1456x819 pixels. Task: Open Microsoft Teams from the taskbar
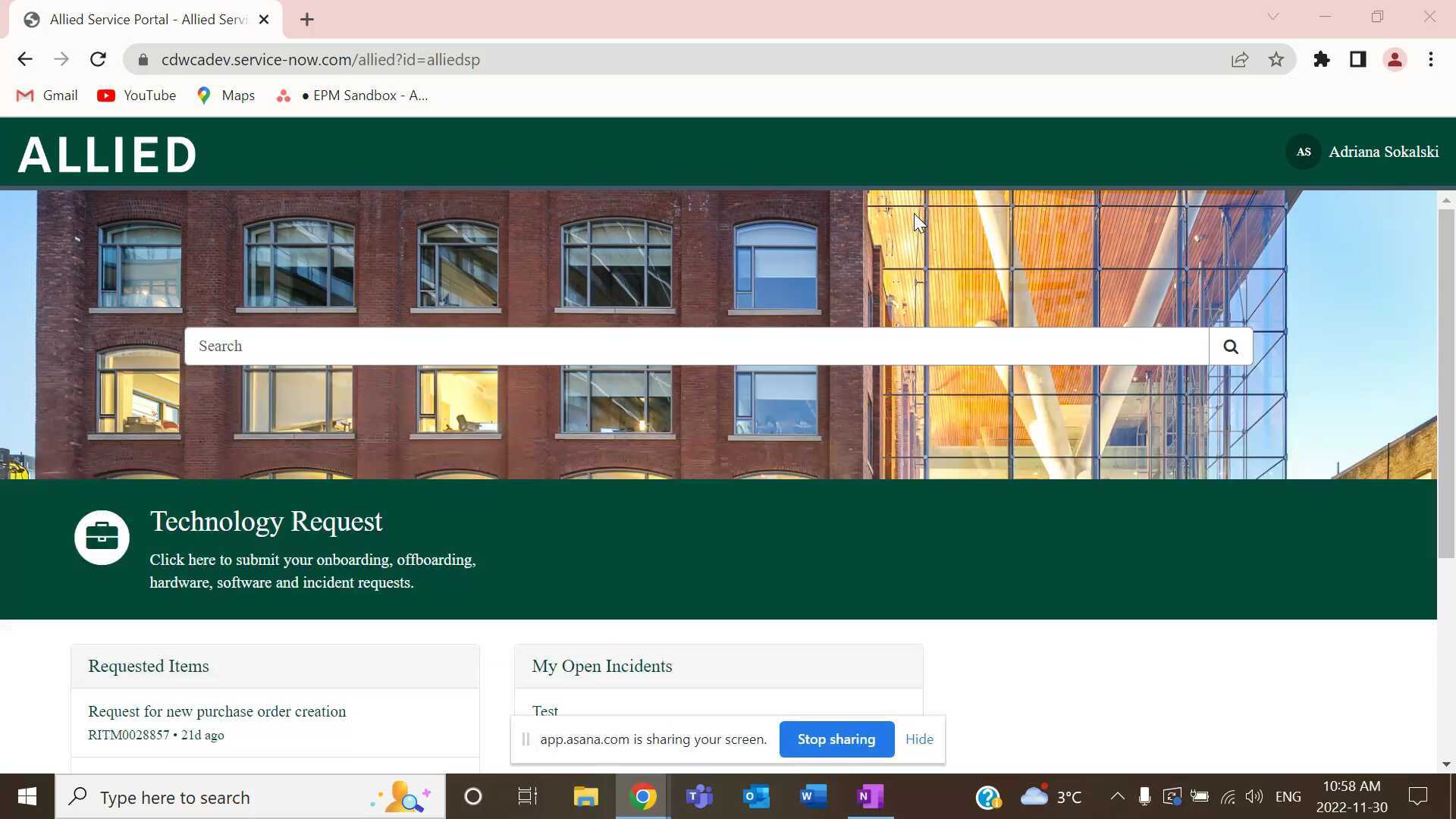(x=698, y=796)
